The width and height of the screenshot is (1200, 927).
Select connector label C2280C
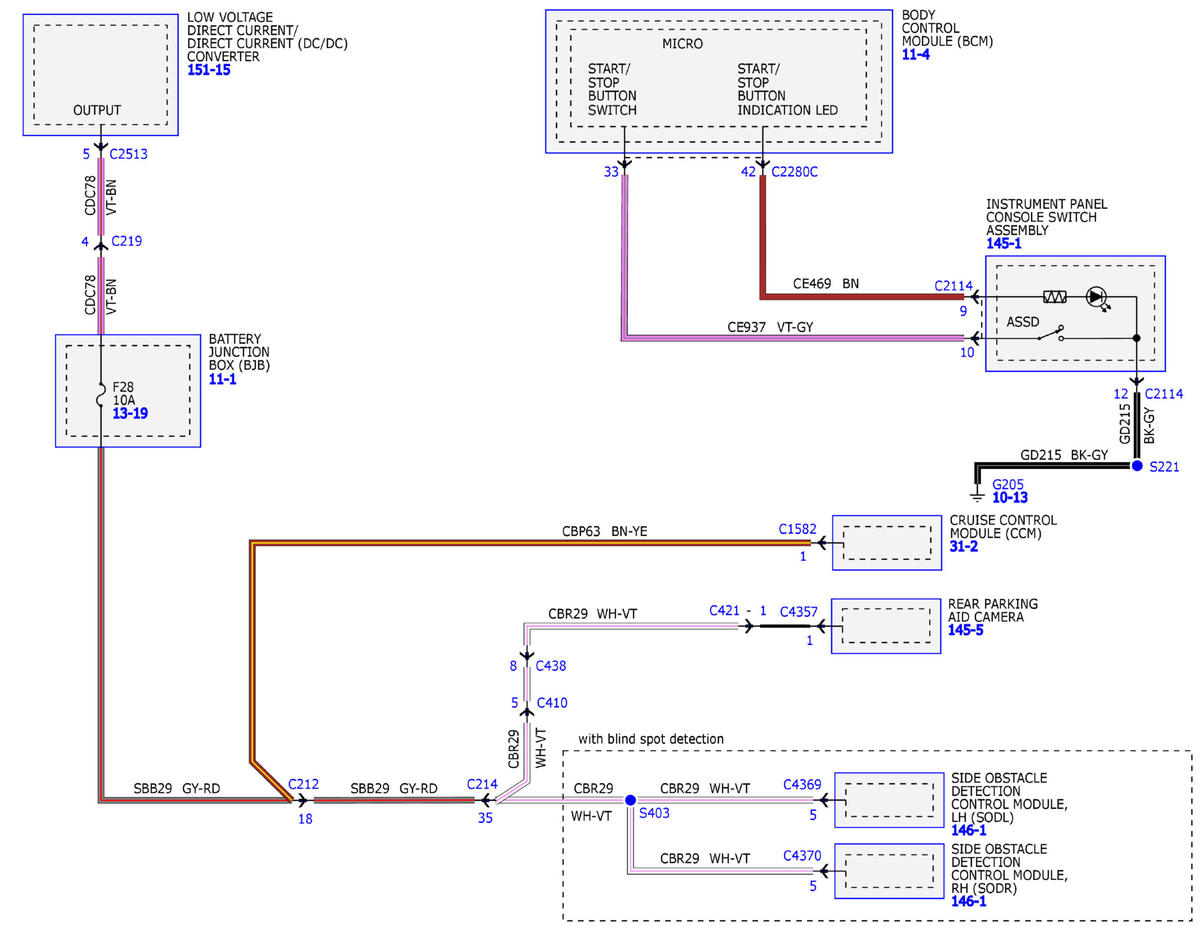click(x=794, y=172)
